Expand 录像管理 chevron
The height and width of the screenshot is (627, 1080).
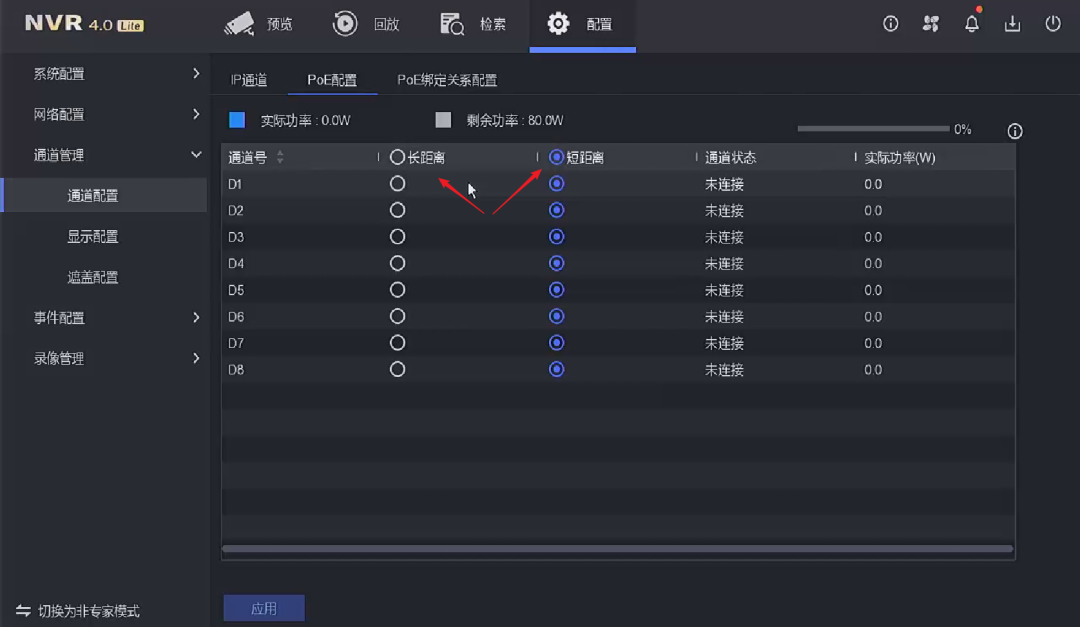coord(196,358)
